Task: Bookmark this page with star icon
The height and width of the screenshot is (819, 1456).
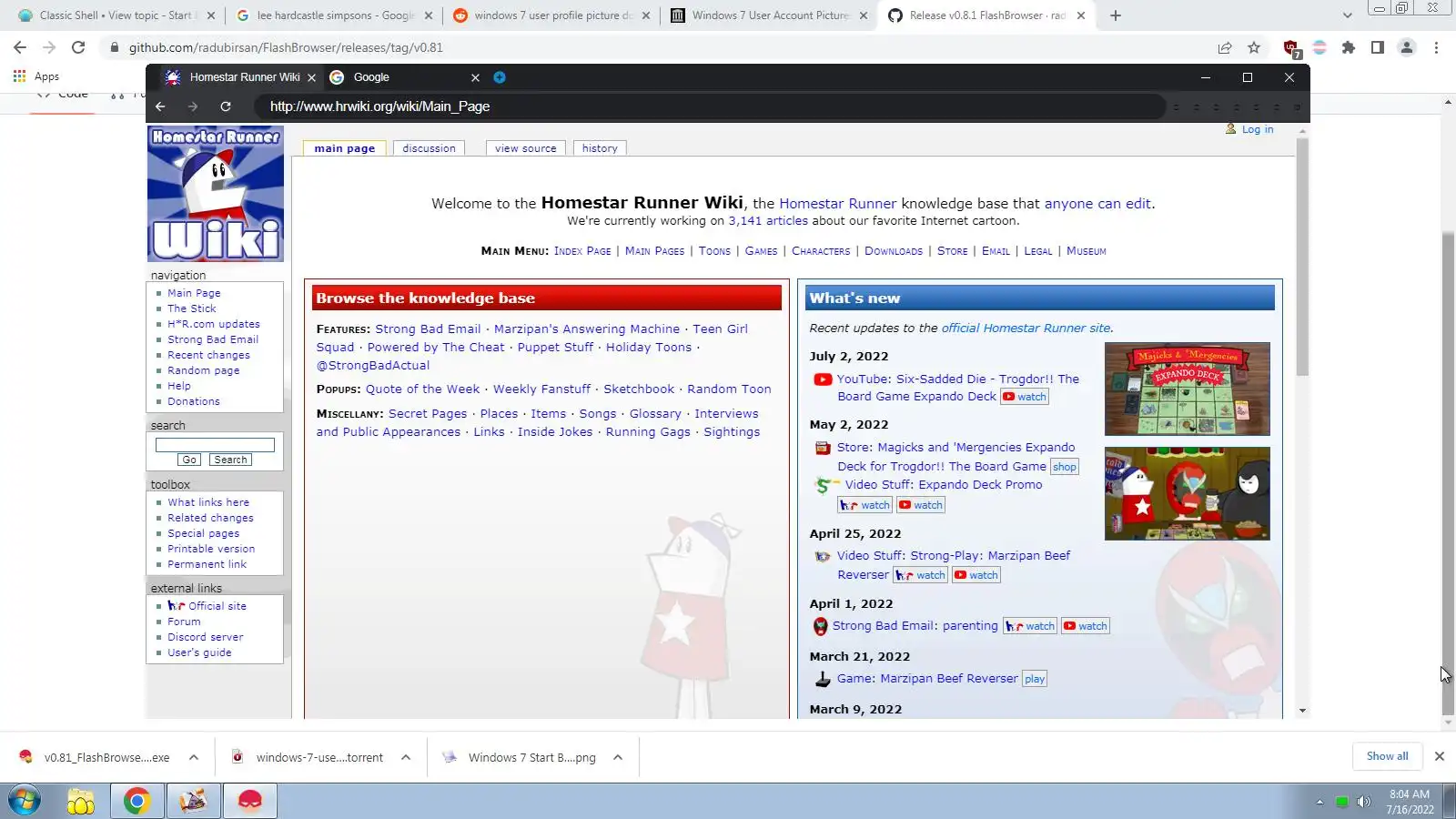Action: (1254, 47)
